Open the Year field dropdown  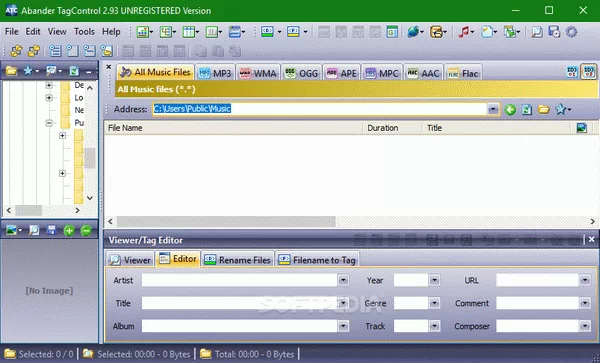434,280
